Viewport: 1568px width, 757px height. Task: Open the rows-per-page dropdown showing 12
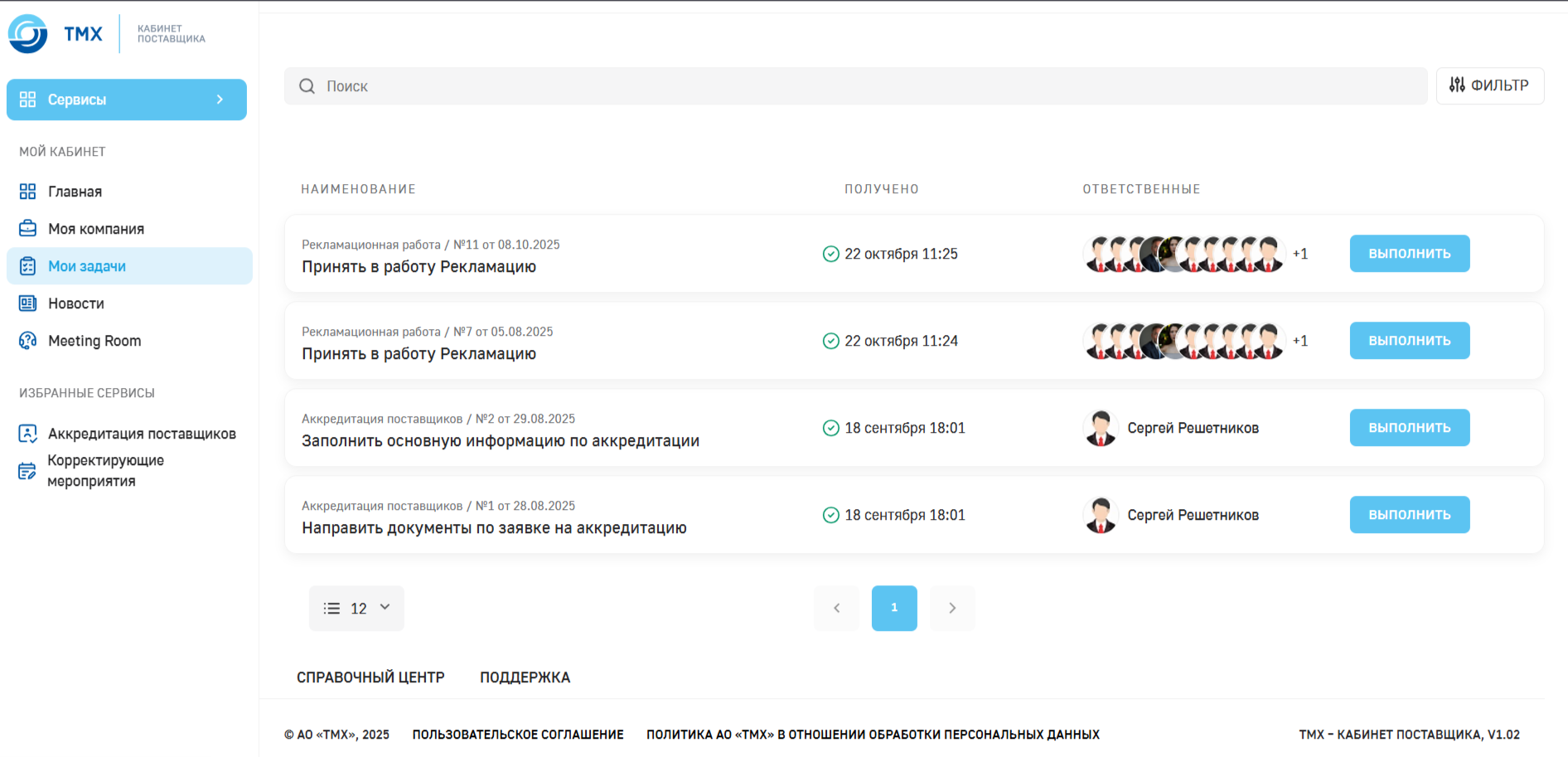pyautogui.click(x=356, y=609)
